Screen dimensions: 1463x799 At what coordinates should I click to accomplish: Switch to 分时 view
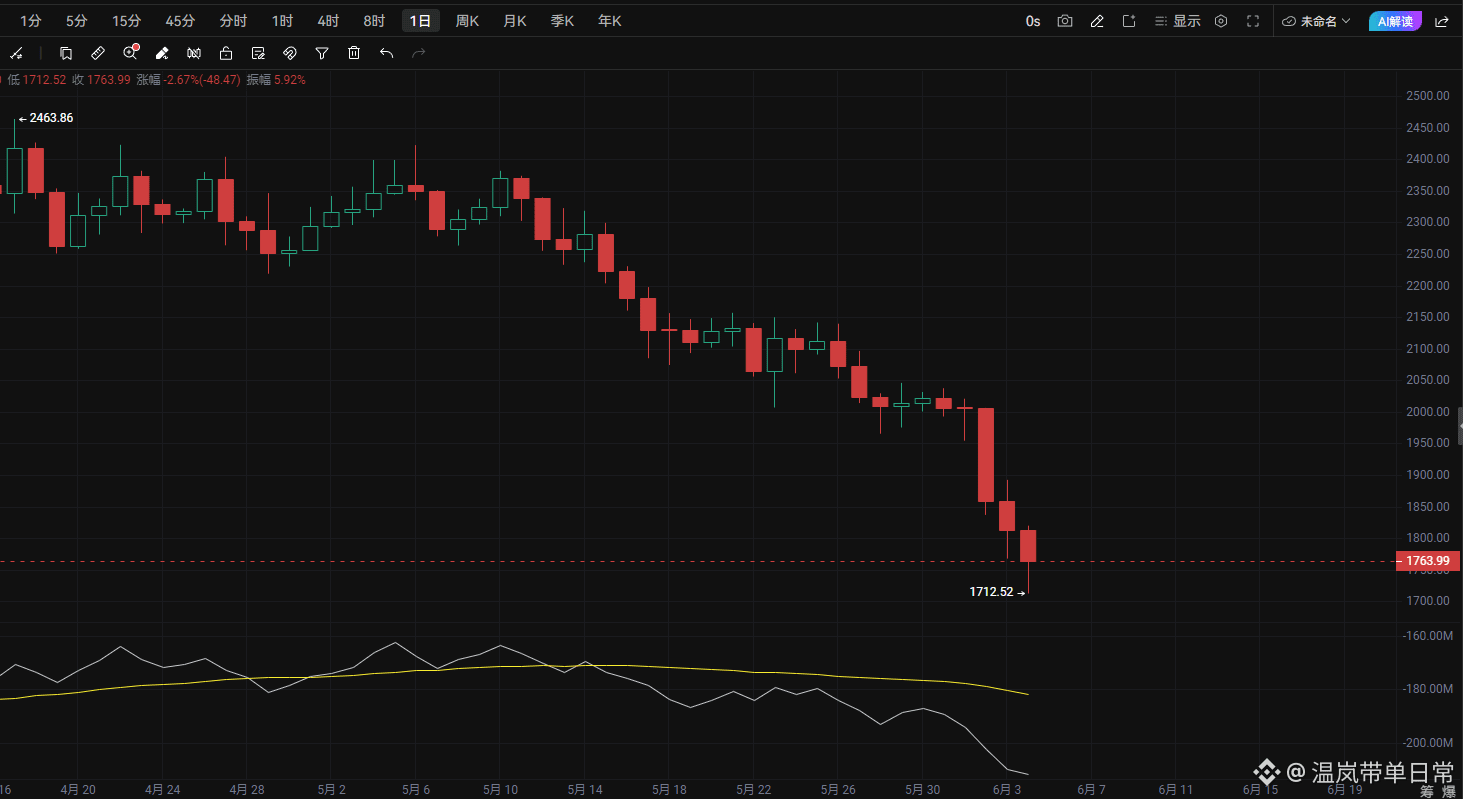pyautogui.click(x=233, y=21)
